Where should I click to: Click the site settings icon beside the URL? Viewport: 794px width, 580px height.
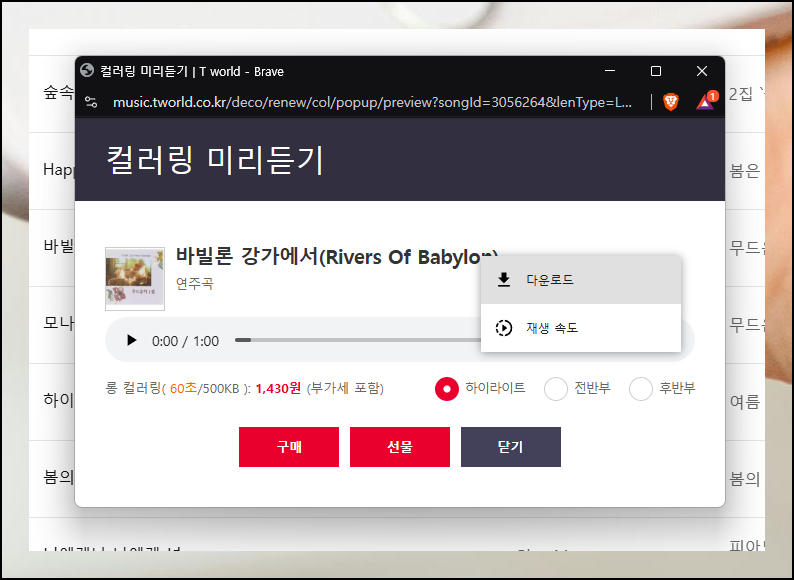pos(91,102)
